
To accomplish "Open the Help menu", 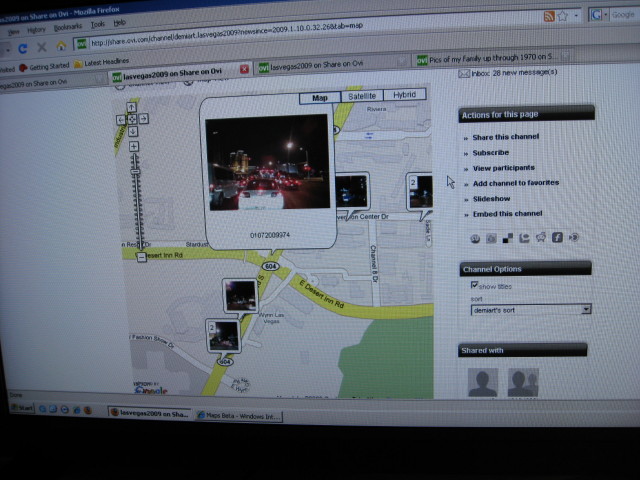I will [119, 23].
